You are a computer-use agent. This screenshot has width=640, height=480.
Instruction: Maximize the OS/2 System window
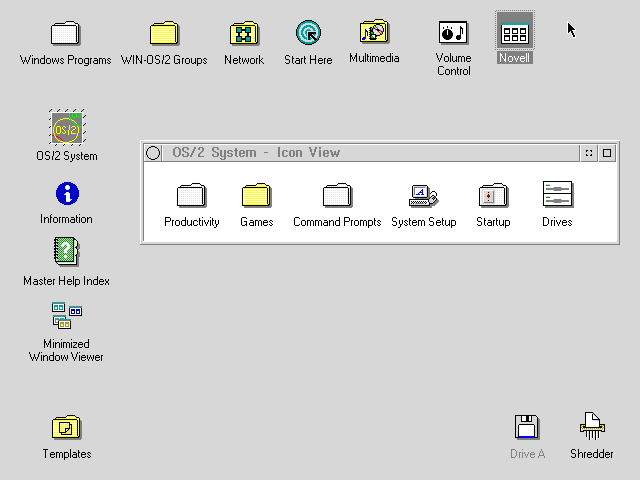(x=607, y=153)
